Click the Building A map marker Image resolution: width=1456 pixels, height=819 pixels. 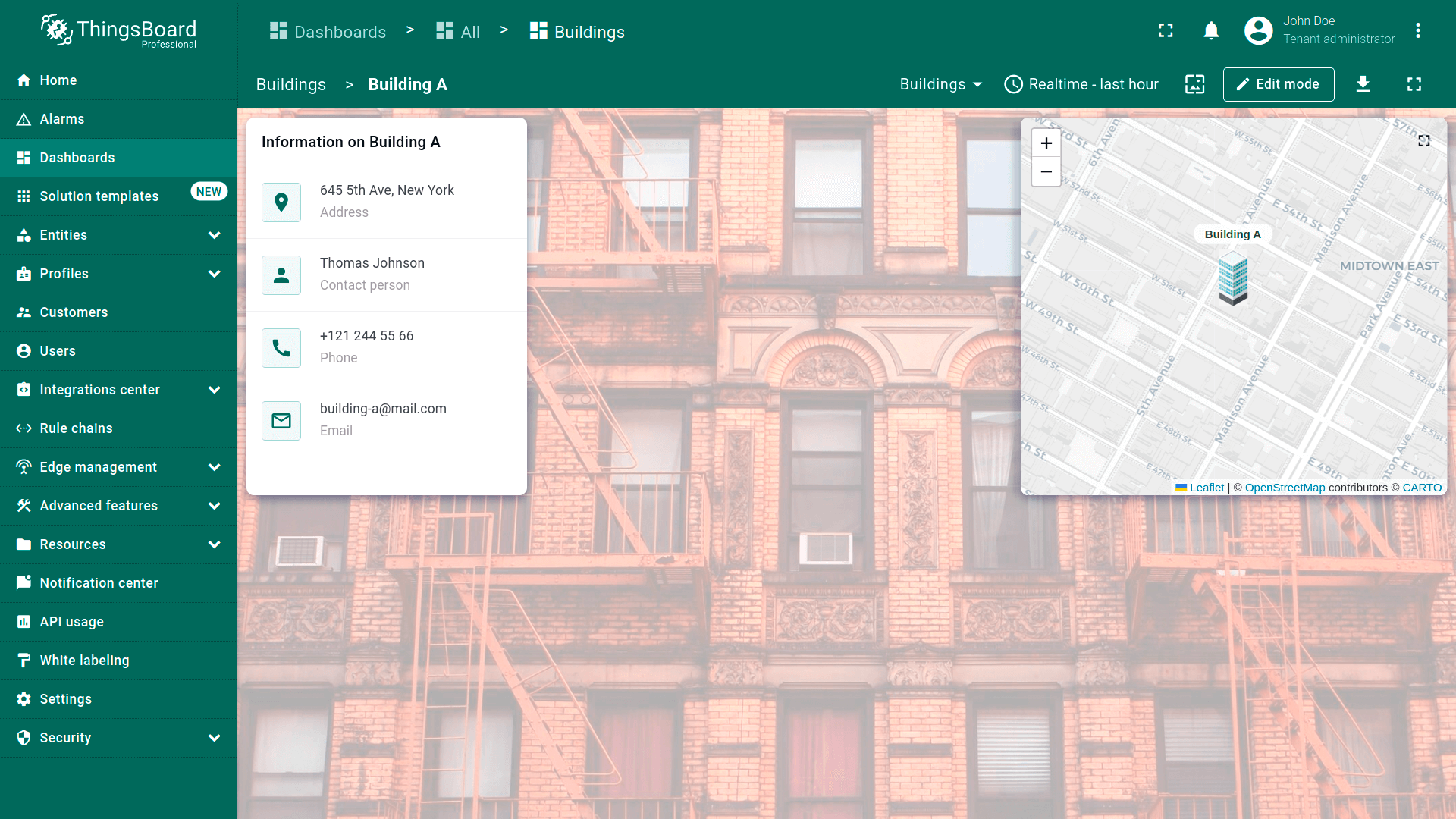click(1232, 280)
